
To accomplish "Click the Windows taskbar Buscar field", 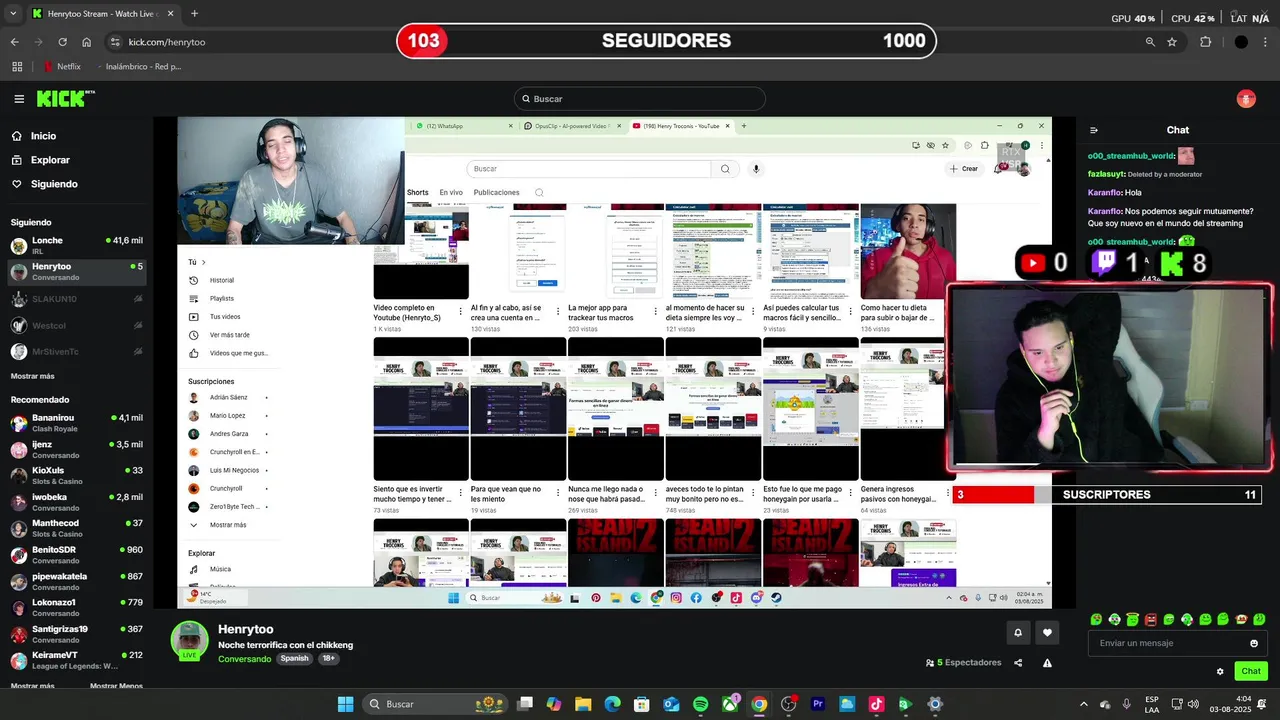I will click(x=435, y=704).
